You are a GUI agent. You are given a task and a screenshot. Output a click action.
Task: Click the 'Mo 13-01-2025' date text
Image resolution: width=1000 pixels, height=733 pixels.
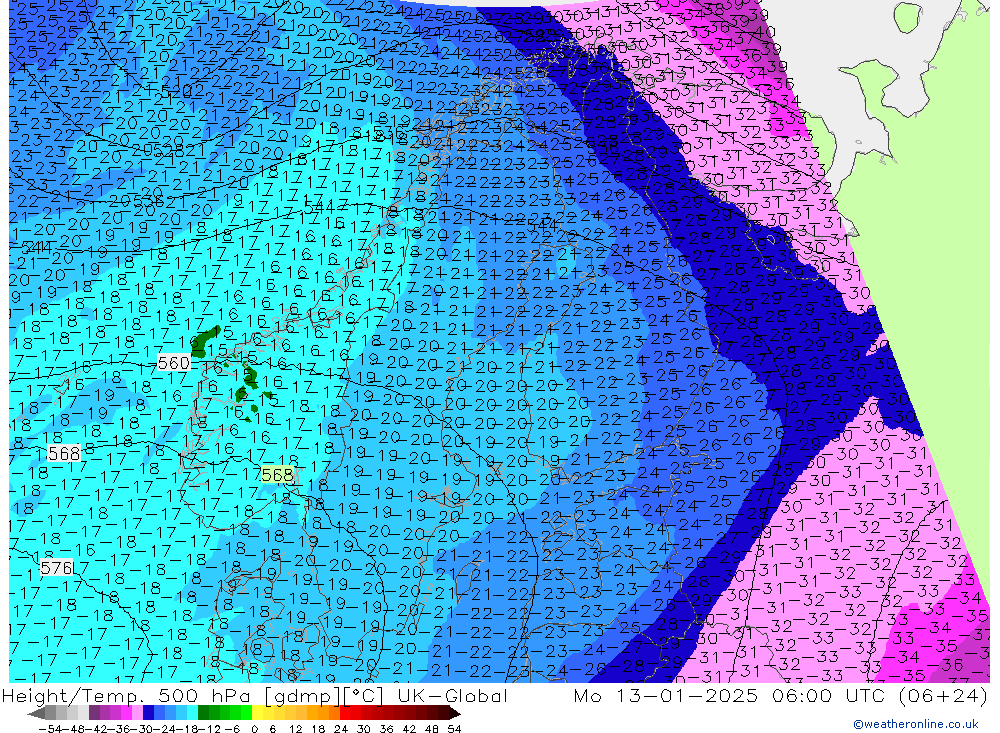coord(666,695)
